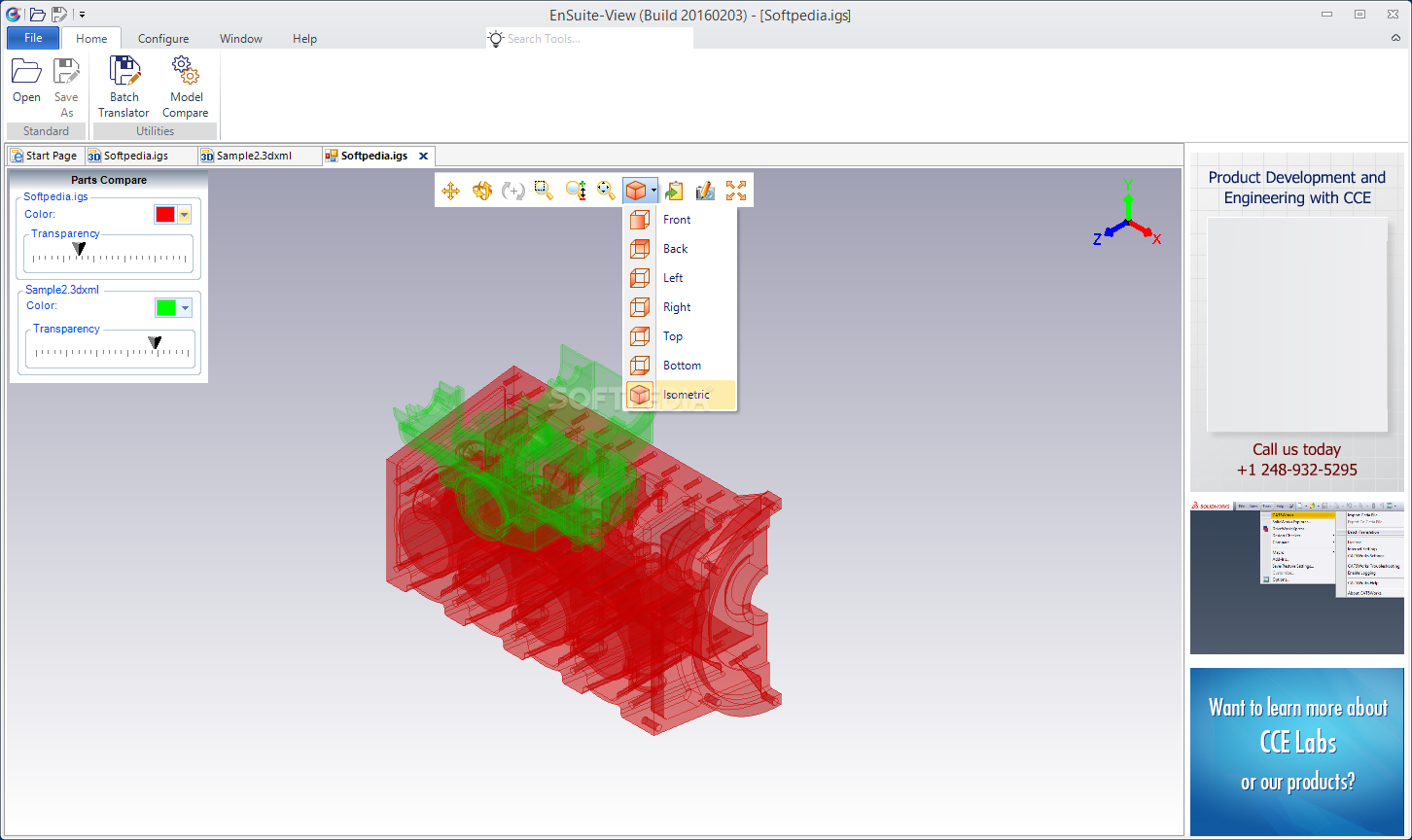The height and width of the screenshot is (840, 1412).
Task: Open the Model Compare utility
Action: pyautogui.click(x=186, y=87)
